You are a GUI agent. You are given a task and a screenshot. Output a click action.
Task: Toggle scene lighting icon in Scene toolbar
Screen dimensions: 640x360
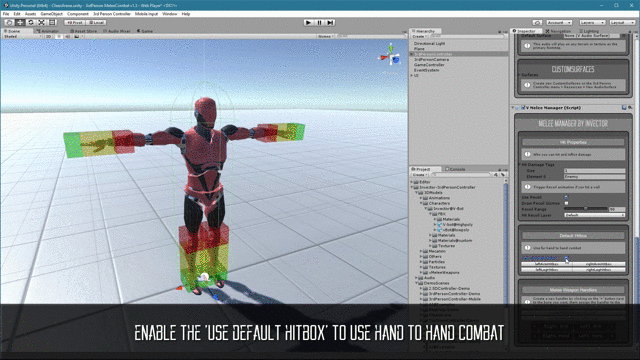coord(59,36)
